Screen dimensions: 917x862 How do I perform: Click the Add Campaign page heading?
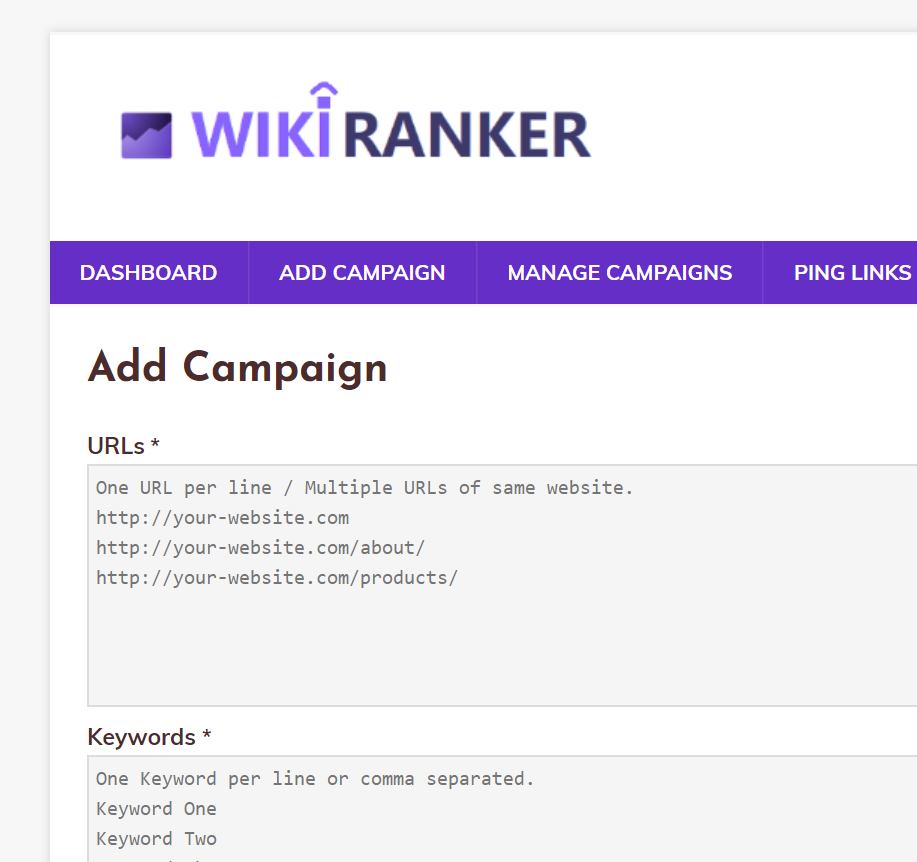point(237,367)
